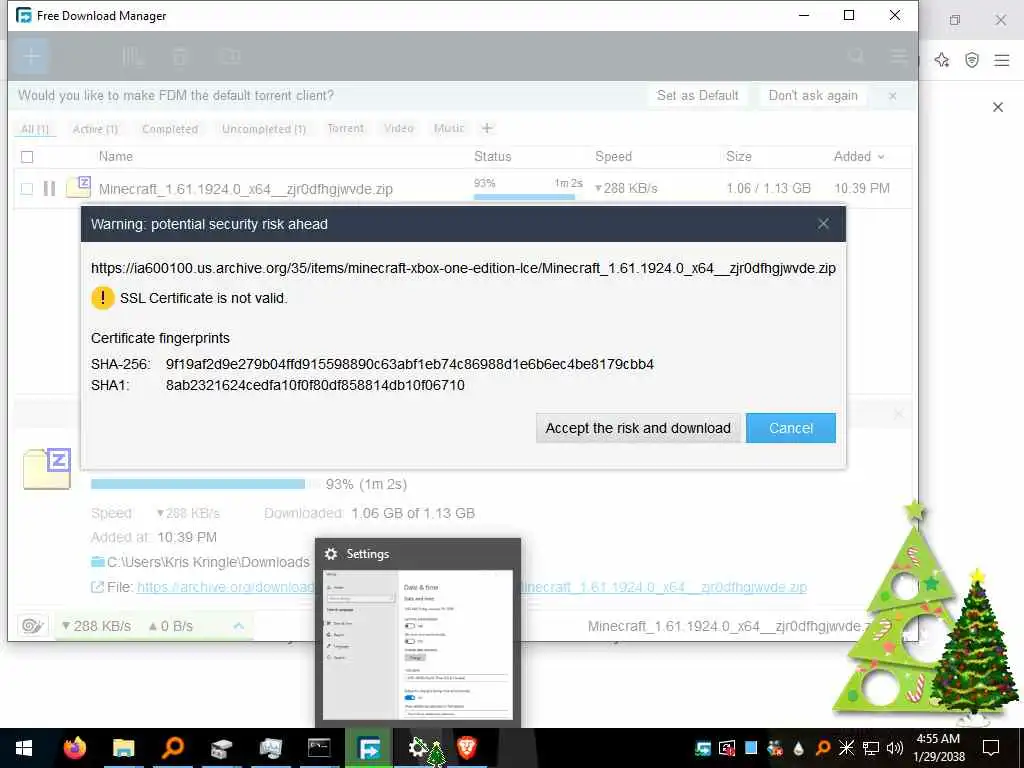Switch to the Completed tab
Screen dimensions: 1024x768
tap(170, 129)
